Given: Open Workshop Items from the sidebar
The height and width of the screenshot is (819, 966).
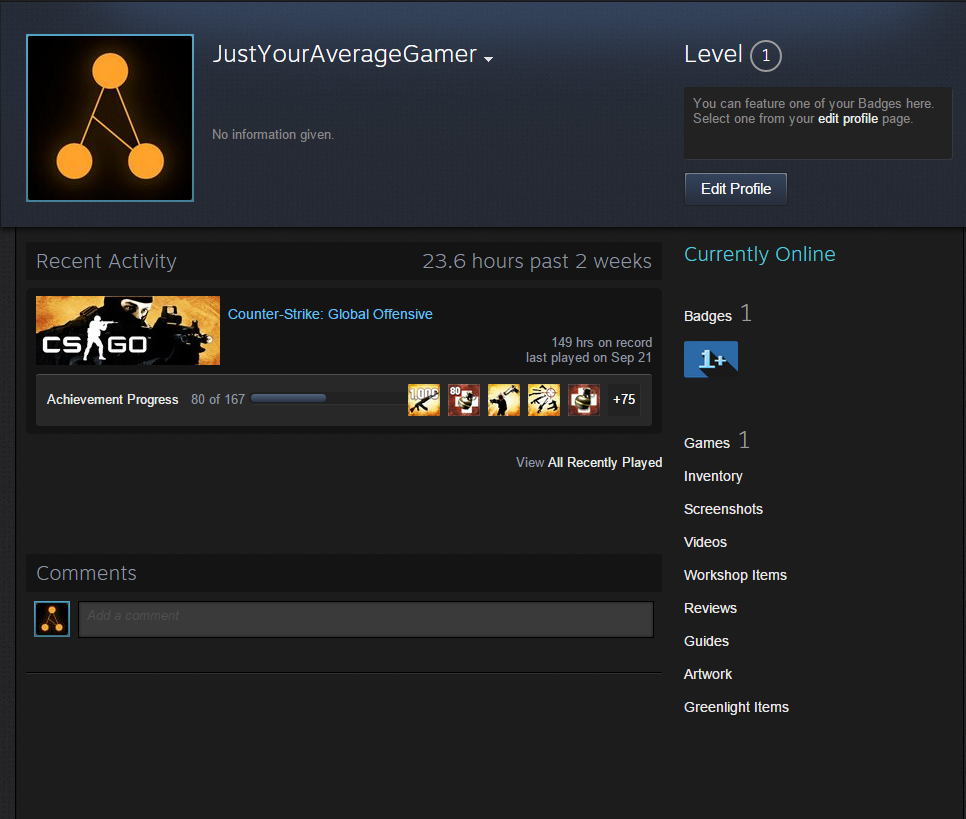Looking at the screenshot, I should (736, 575).
